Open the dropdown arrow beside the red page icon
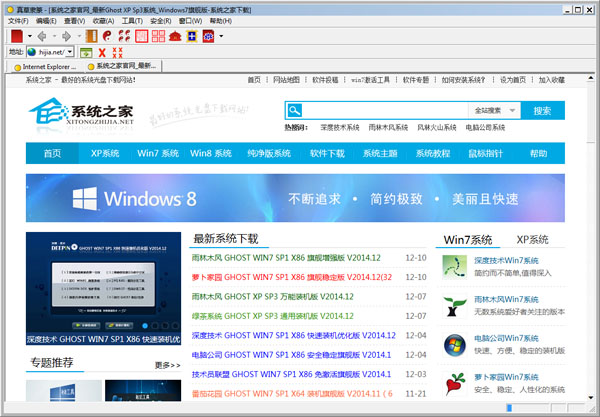Image resolution: width=600 pixels, height=417 pixels. point(29,36)
